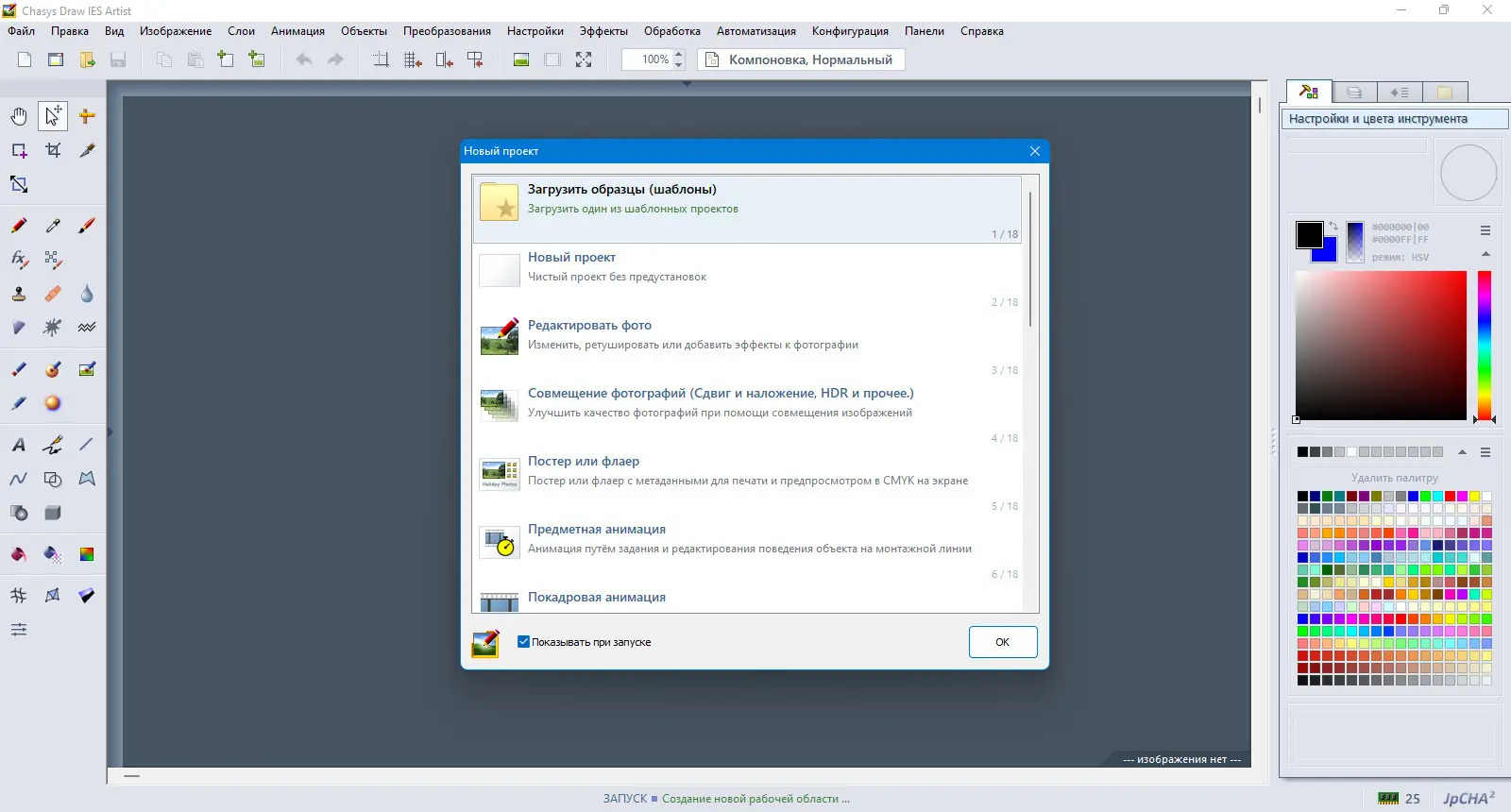Viewport: 1511px width, 812px height.
Task: Click the fullscreen expand arrows toolbar icon
Action: coord(584,59)
